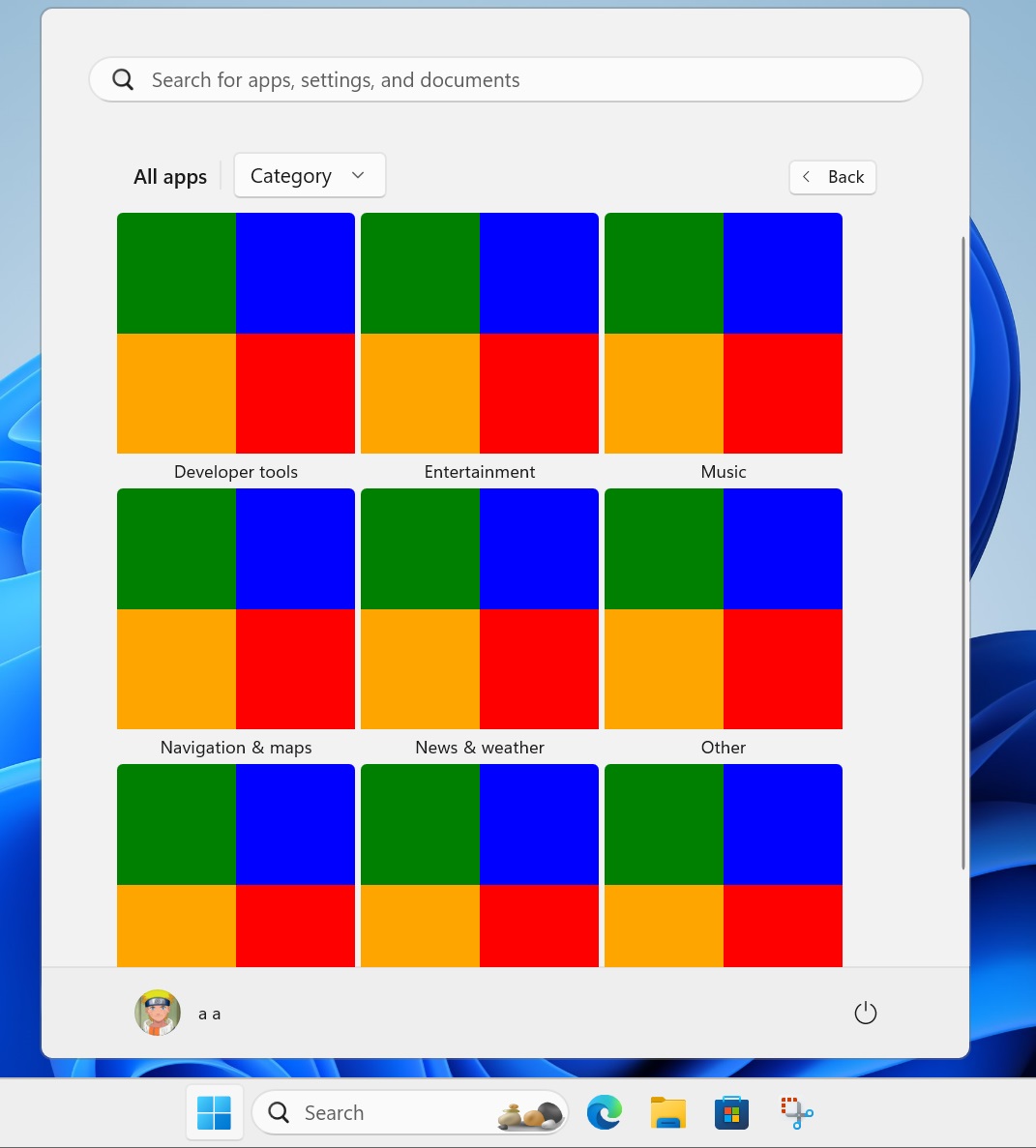This screenshot has width=1036, height=1148.
Task: Click the user avatar picture
Action: coord(157,1013)
